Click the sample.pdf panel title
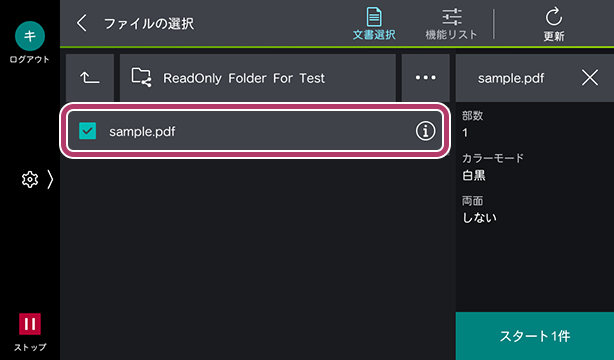 [511, 78]
